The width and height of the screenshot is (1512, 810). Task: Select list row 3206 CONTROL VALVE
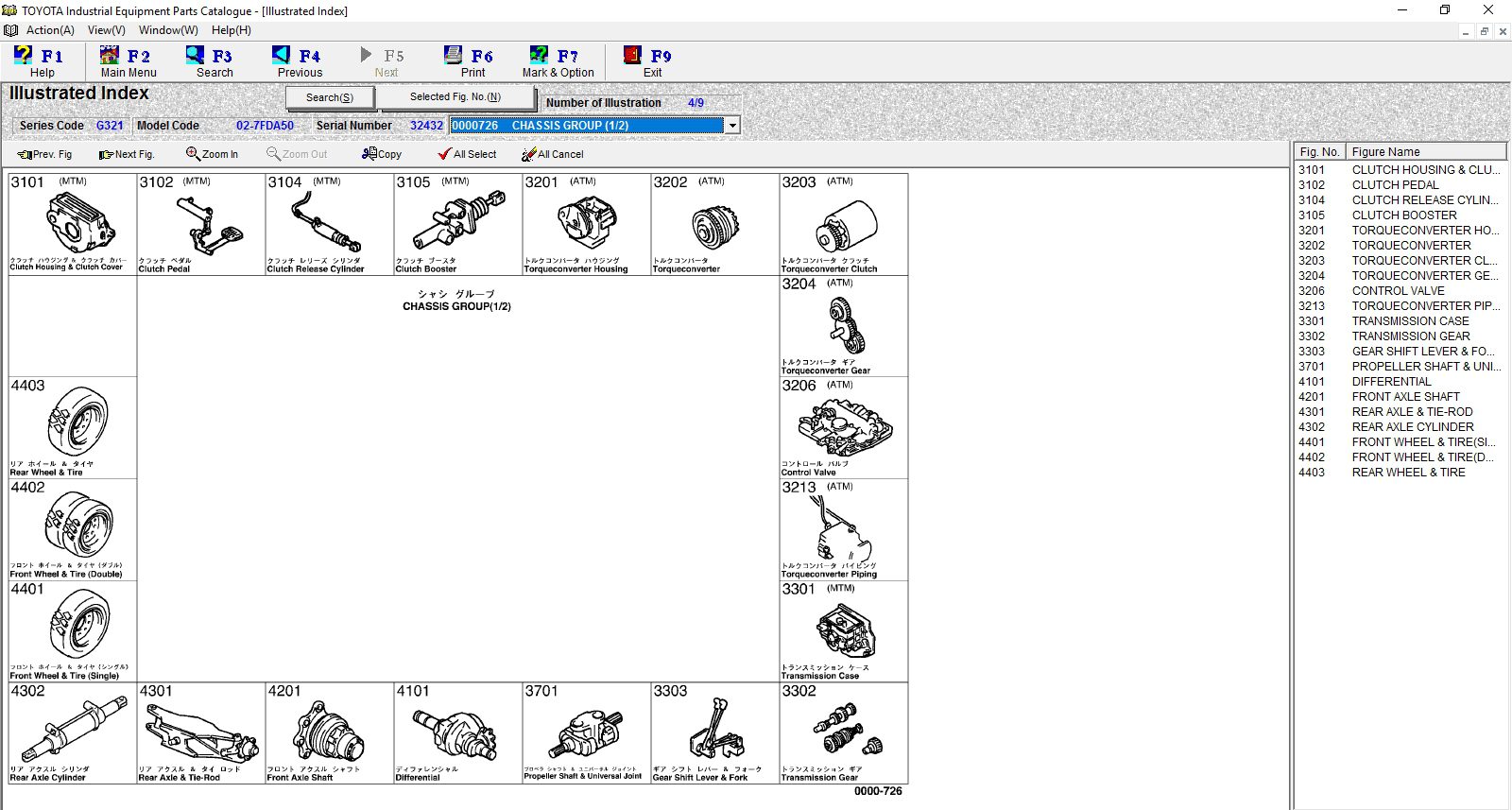pos(1400,291)
